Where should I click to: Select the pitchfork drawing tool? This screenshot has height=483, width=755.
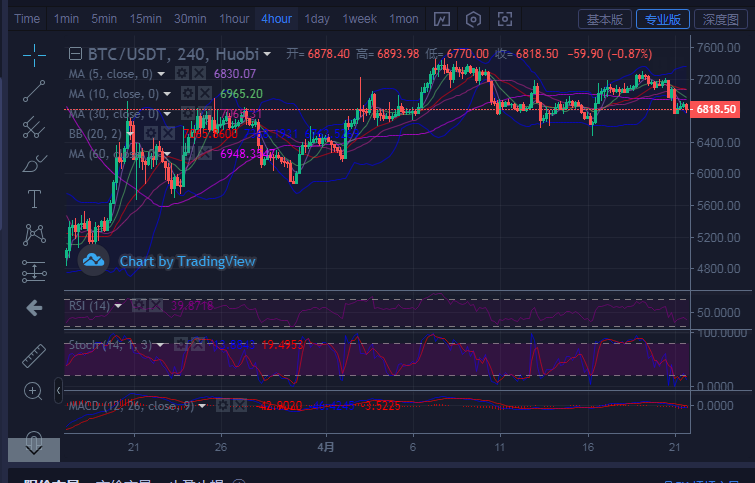tap(34, 128)
